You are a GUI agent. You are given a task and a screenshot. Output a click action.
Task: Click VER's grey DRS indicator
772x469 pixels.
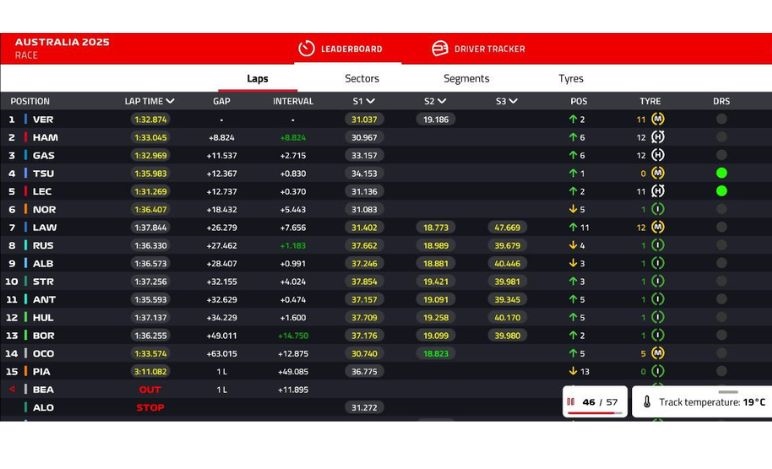721,119
